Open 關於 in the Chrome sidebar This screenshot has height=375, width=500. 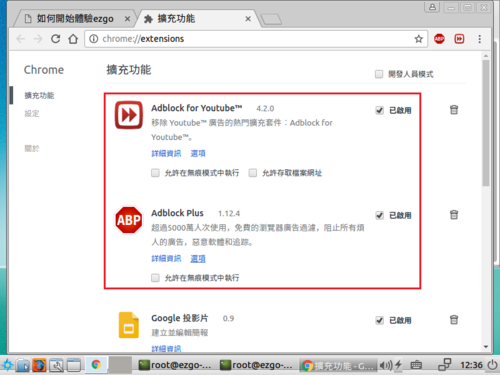click(32, 148)
